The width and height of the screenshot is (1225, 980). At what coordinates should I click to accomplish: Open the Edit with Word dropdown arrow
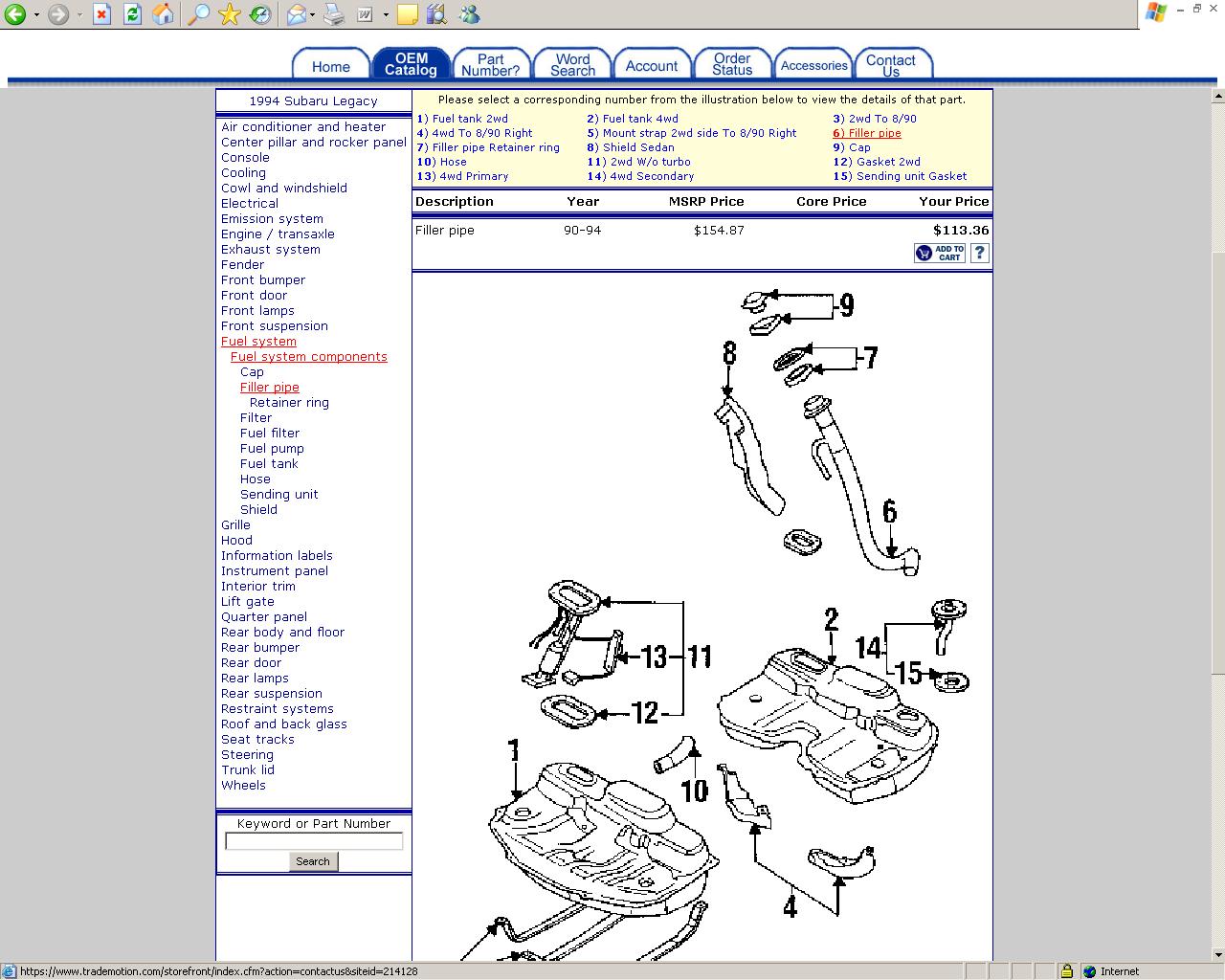click(x=386, y=15)
